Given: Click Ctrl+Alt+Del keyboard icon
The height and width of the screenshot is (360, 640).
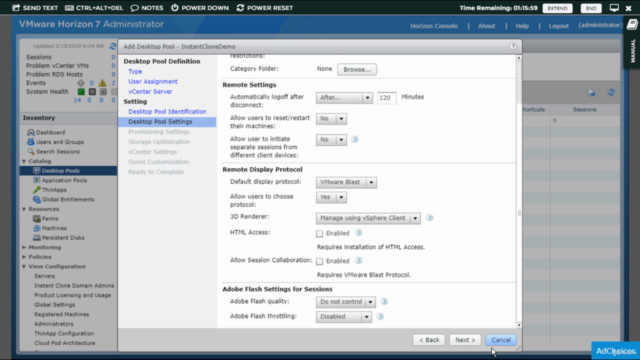Looking at the screenshot, I should click(69, 8).
